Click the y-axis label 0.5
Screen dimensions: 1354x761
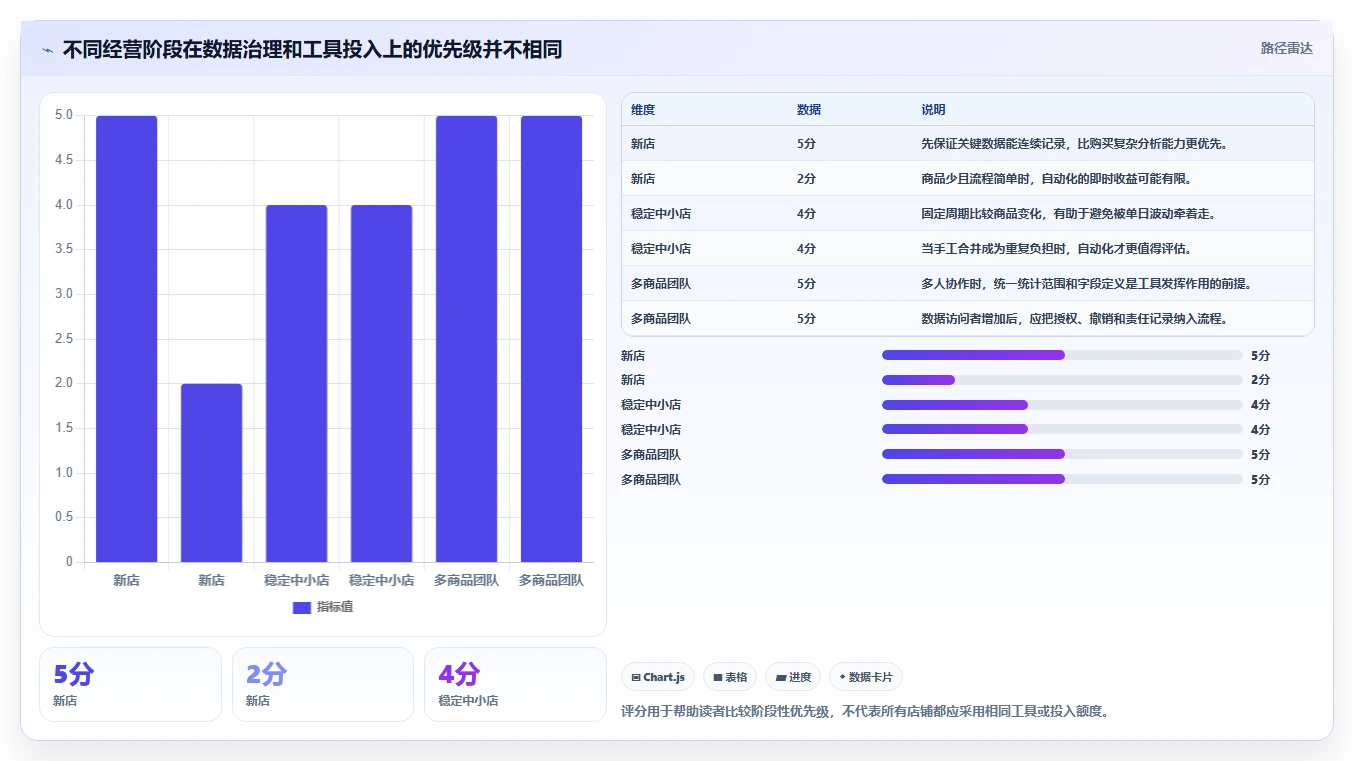pyautogui.click(x=64, y=517)
